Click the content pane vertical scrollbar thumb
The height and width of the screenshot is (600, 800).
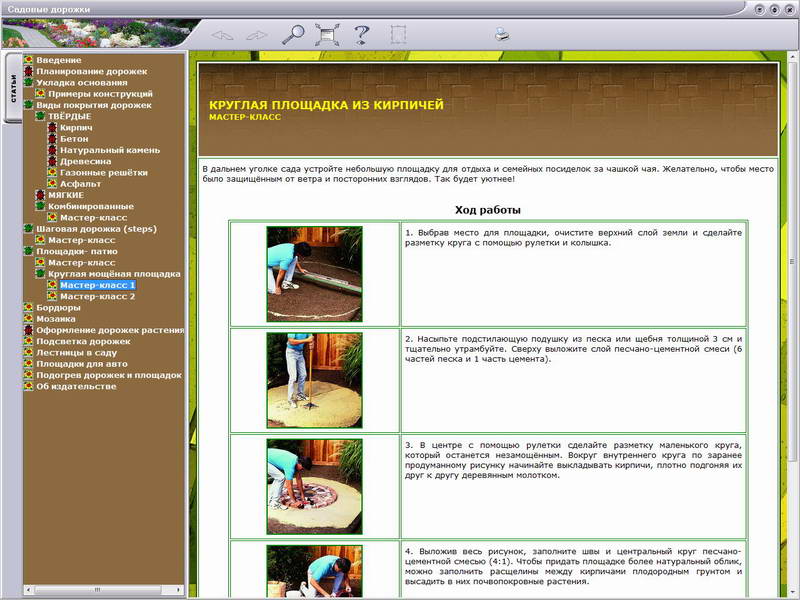point(792,262)
